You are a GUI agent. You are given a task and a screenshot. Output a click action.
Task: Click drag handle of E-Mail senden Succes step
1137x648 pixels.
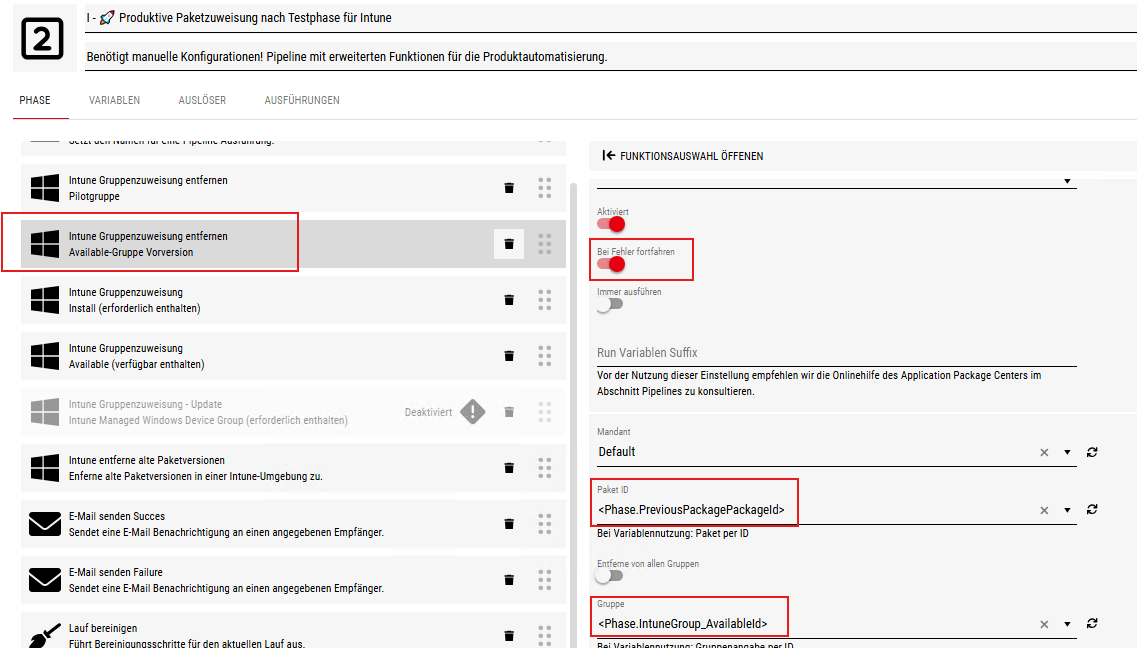tap(545, 524)
